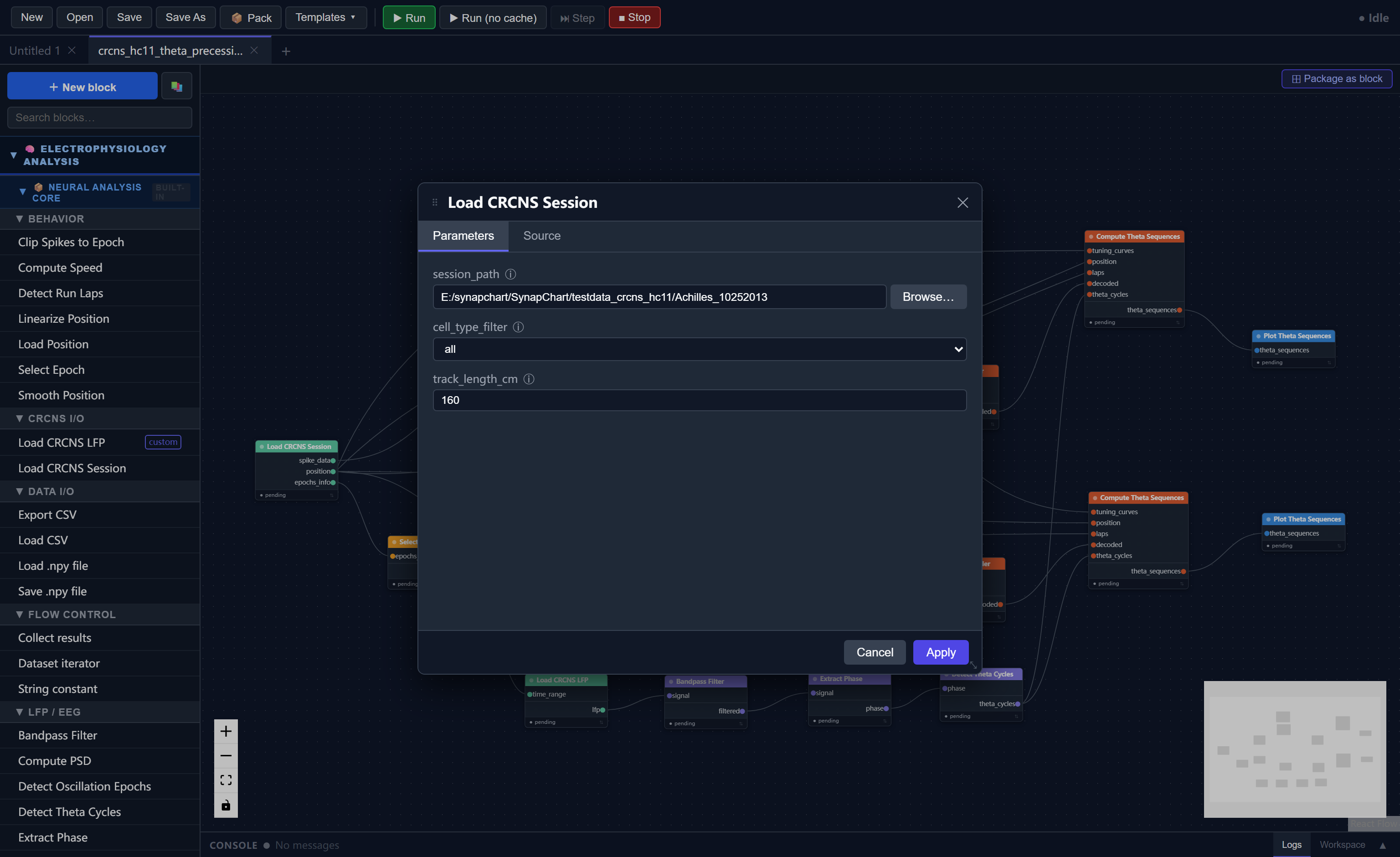
Task: Click the Pack toolbar button
Action: pos(251,18)
